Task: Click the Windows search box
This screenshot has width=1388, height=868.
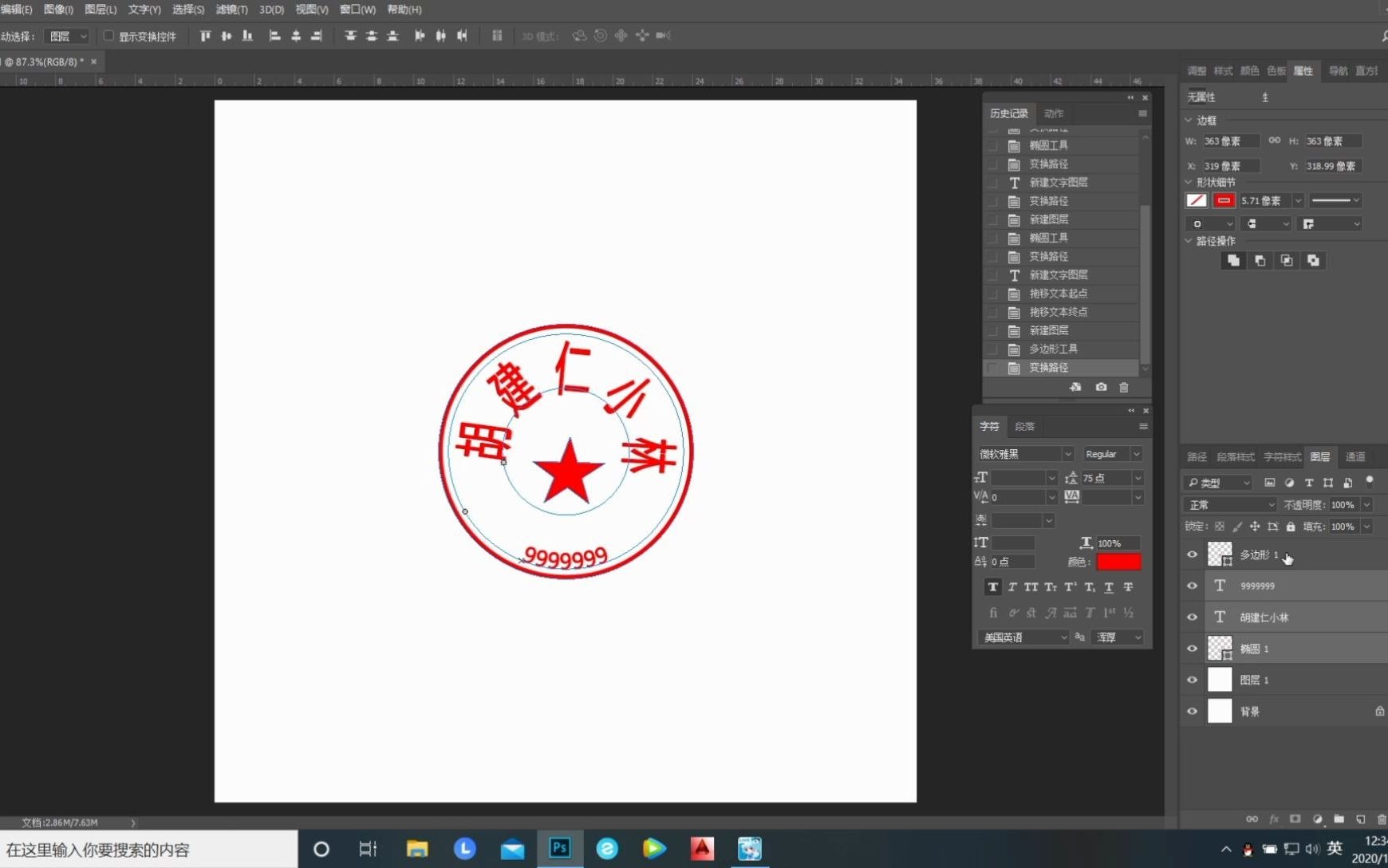Action: (x=148, y=850)
